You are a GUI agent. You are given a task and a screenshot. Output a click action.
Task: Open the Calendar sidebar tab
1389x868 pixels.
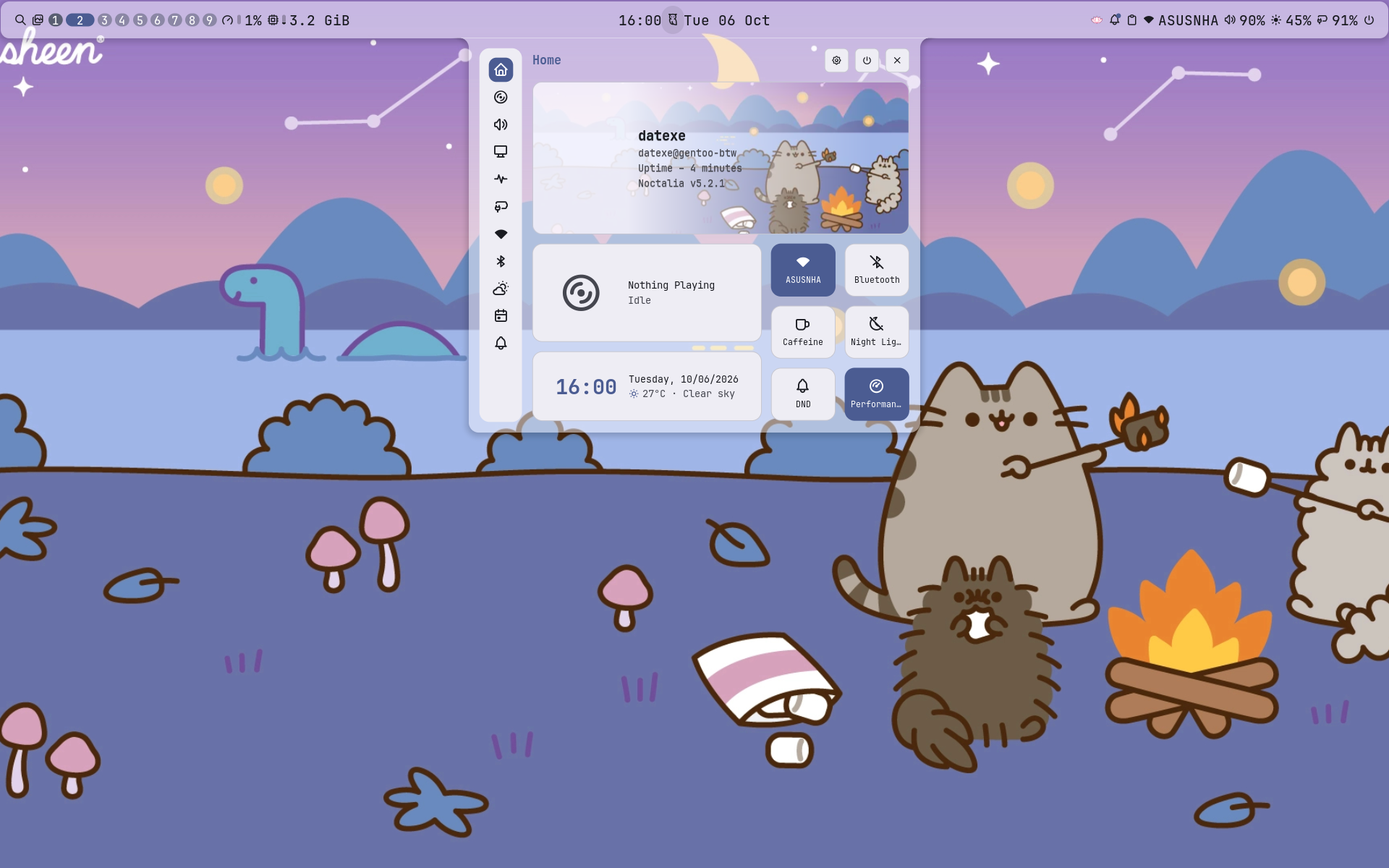pyautogui.click(x=501, y=316)
